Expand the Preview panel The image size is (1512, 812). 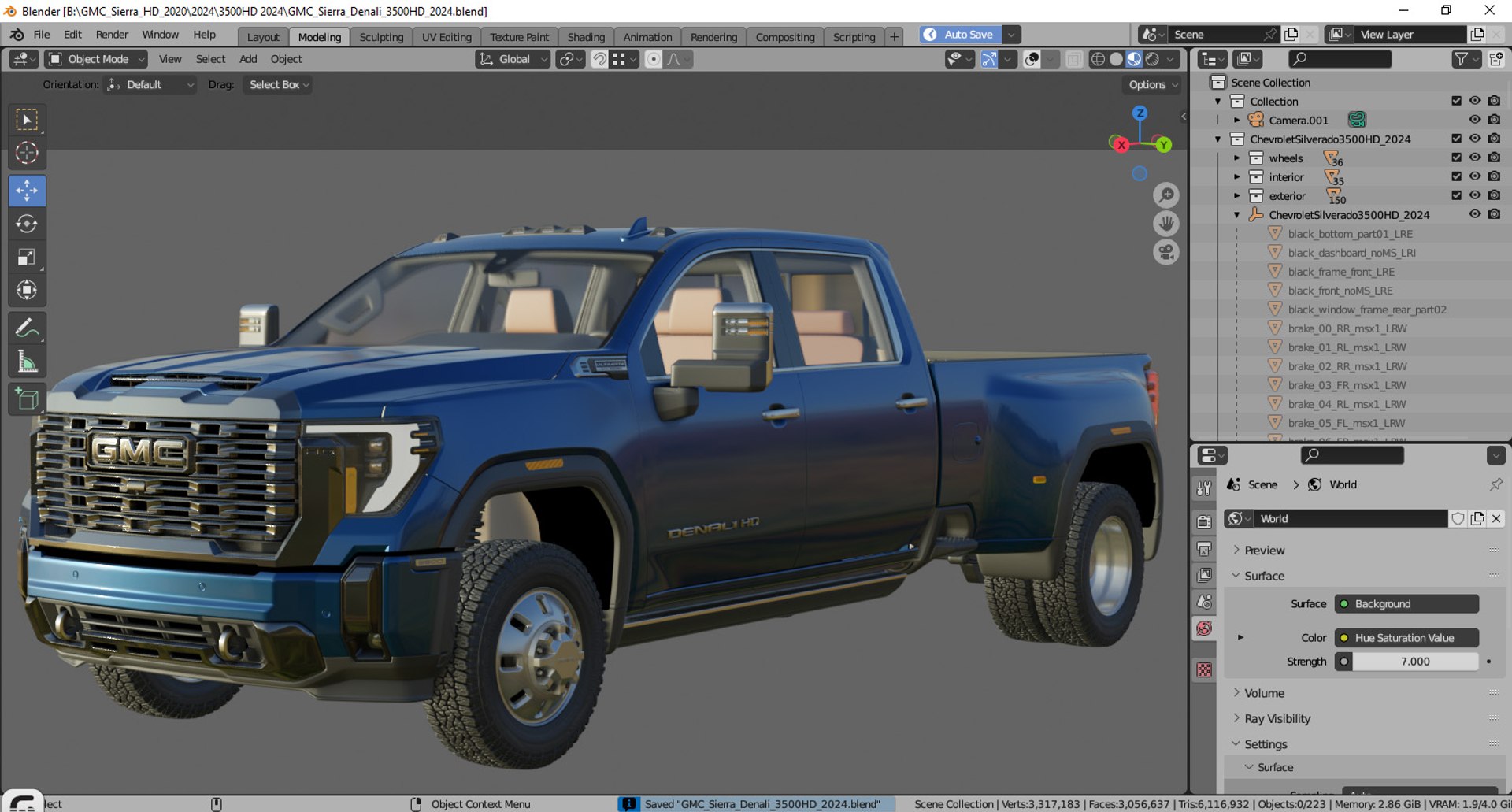pos(1264,551)
